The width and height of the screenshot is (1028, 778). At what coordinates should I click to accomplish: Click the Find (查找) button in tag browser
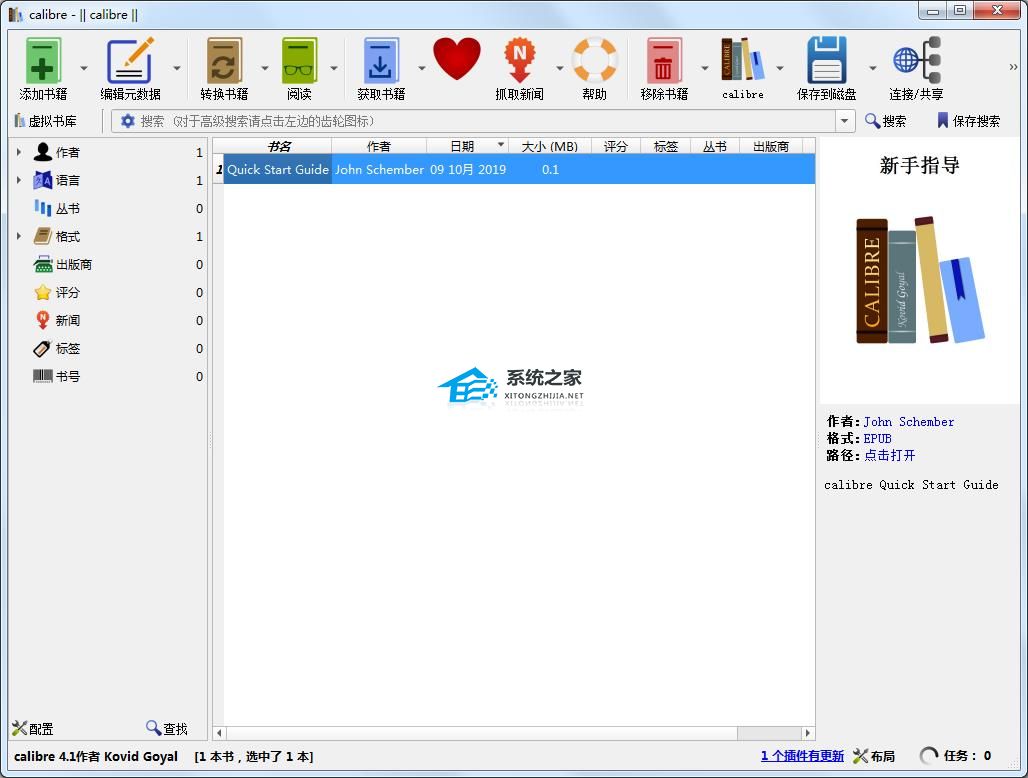167,728
